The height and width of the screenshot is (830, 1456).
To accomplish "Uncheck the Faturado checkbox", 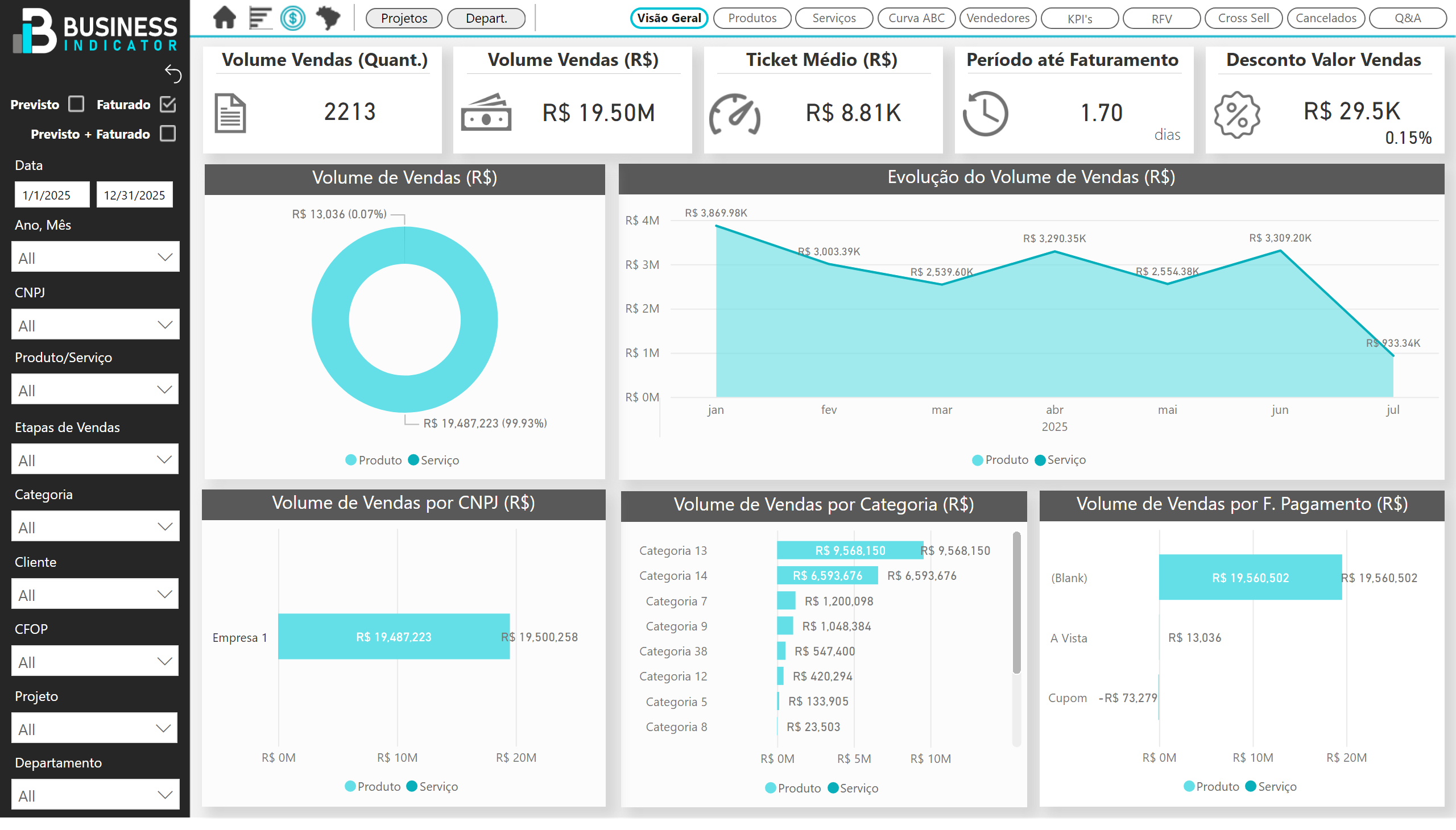I will pyautogui.click(x=168, y=105).
